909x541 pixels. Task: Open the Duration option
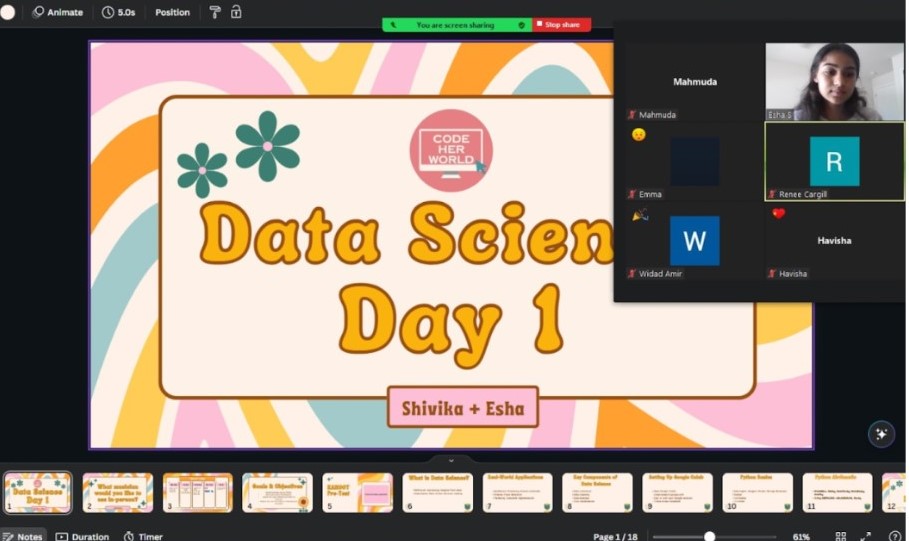point(82,536)
